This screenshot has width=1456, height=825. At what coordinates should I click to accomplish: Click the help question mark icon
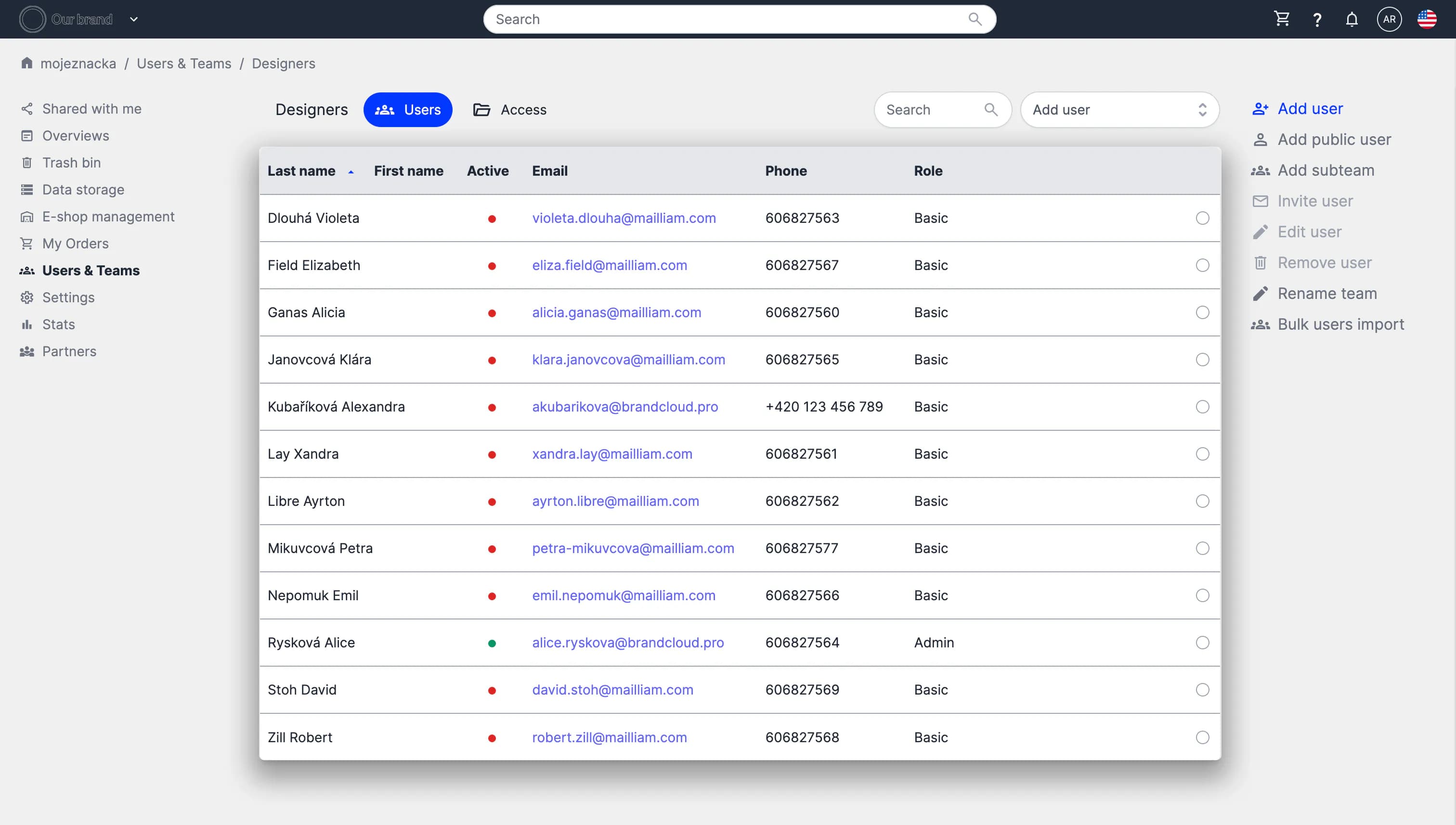pos(1317,20)
